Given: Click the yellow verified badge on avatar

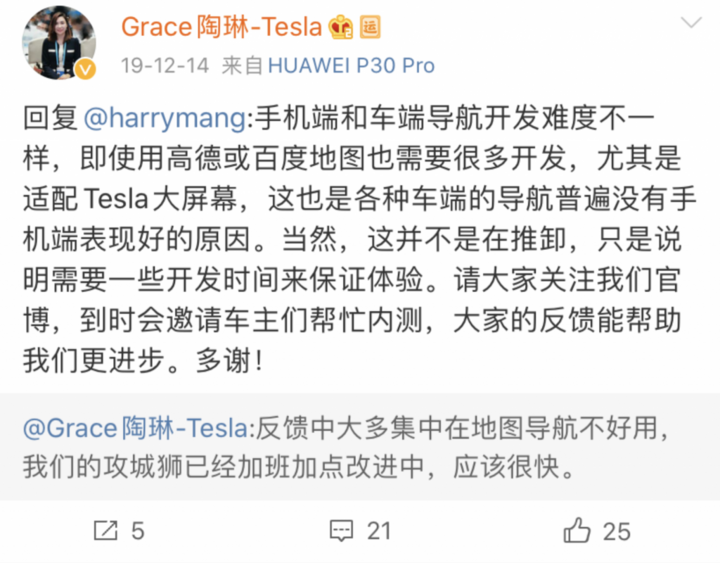Looking at the screenshot, I should (86, 70).
